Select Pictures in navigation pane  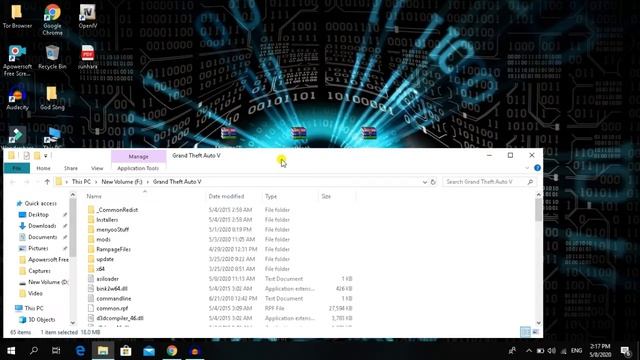tap(38, 248)
